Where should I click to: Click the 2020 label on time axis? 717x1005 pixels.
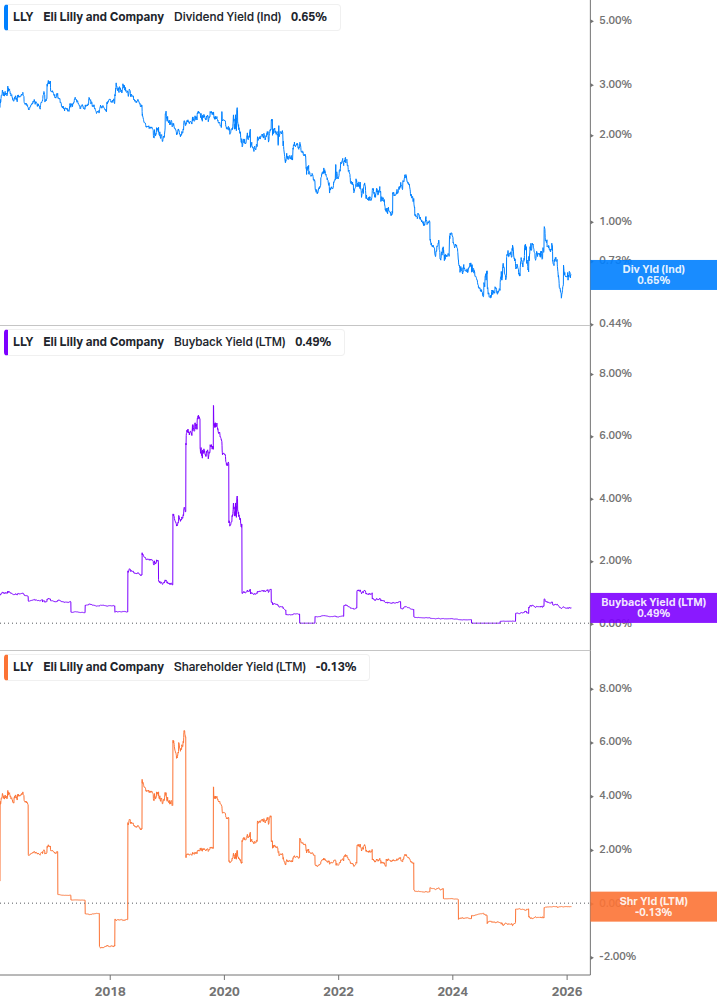coord(224,992)
